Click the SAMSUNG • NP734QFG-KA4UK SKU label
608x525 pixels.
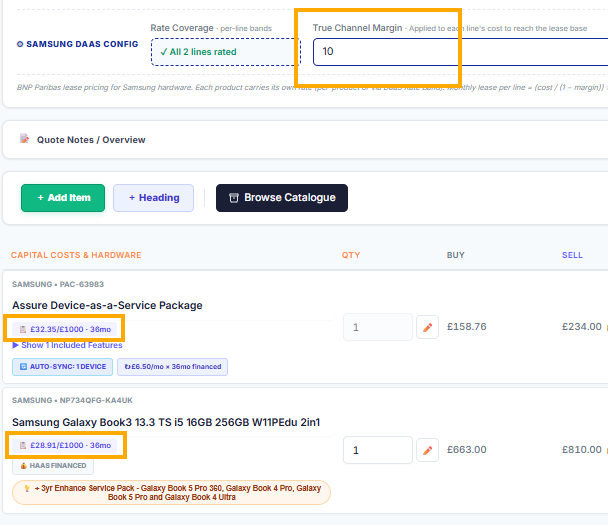[72, 400]
